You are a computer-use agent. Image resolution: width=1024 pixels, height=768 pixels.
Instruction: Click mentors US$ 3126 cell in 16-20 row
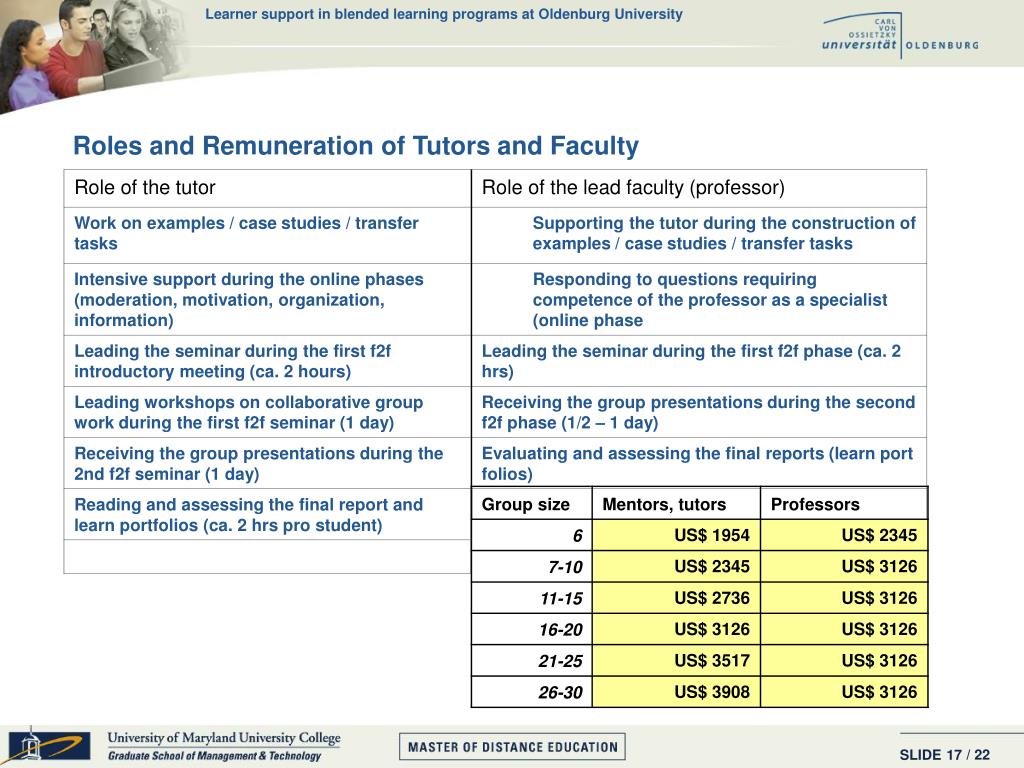pyautogui.click(x=676, y=630)
